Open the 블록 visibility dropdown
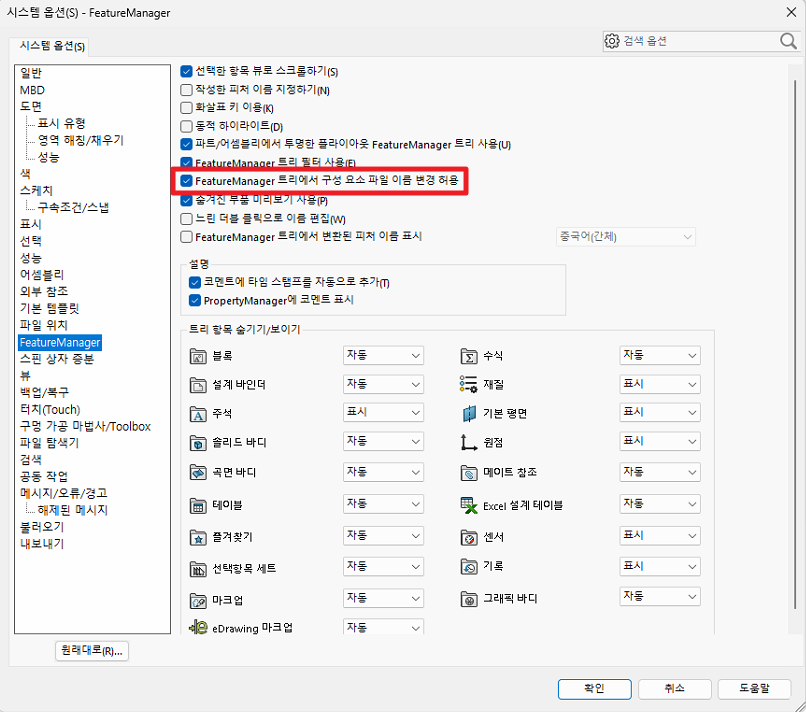 (x=383, y=355)
